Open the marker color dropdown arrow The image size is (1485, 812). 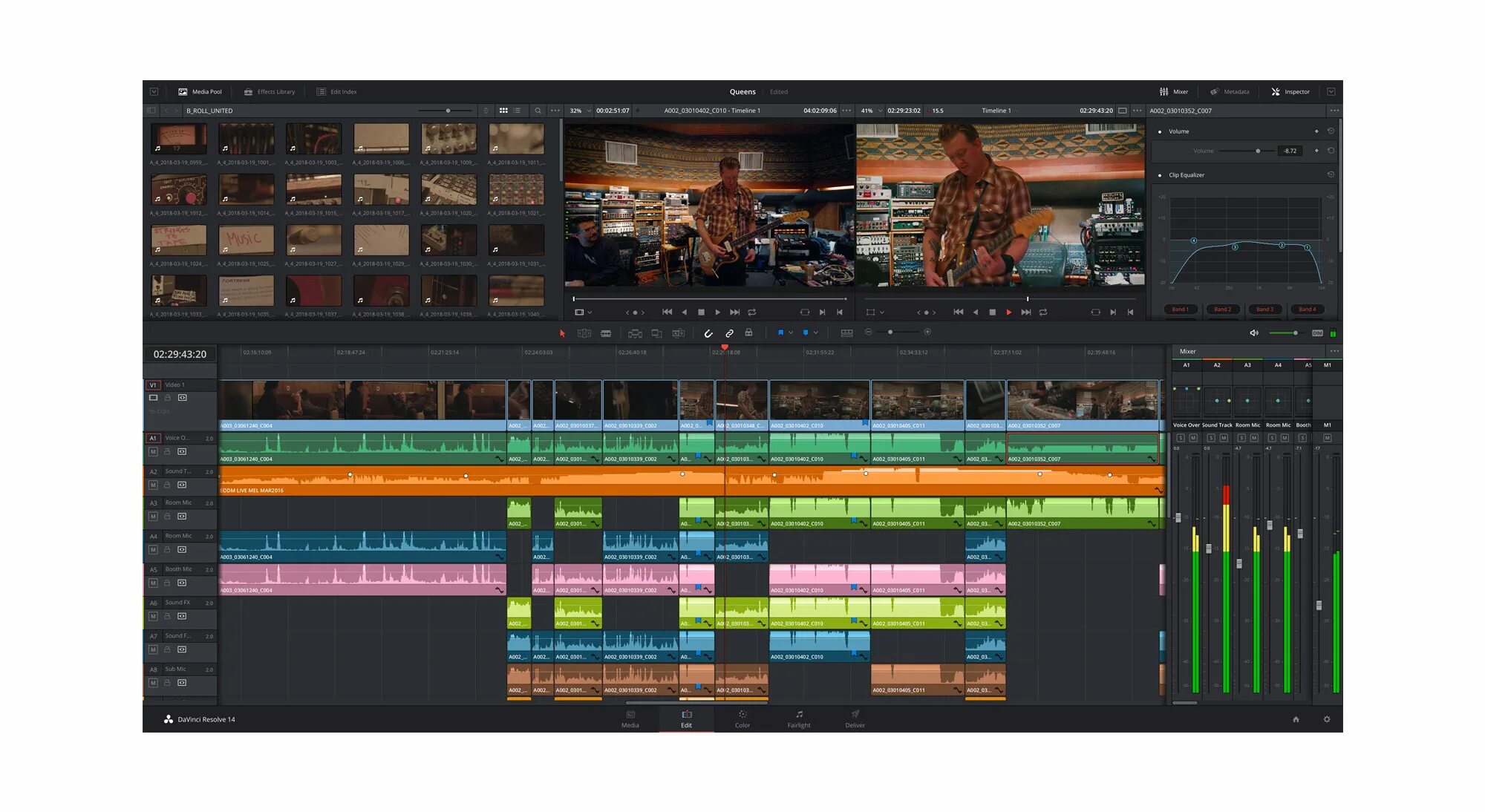tap(815, 333)
